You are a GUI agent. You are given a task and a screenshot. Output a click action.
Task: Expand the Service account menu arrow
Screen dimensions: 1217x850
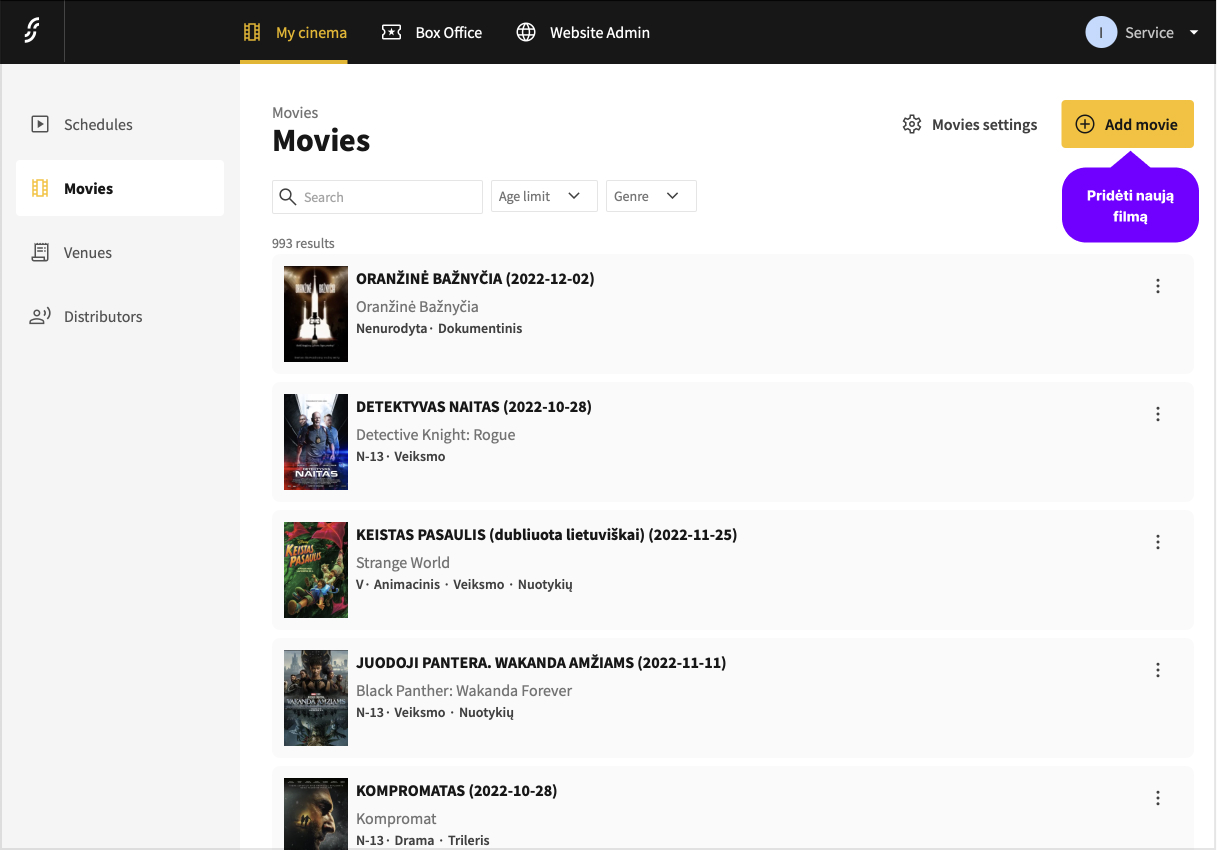click(x=1194, y=33)
